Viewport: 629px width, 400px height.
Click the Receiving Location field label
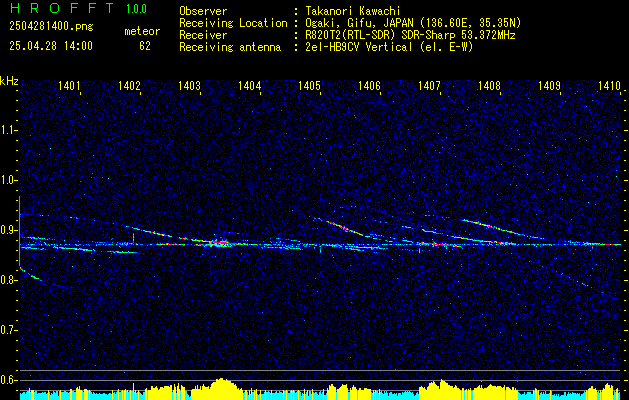(233, 23)
